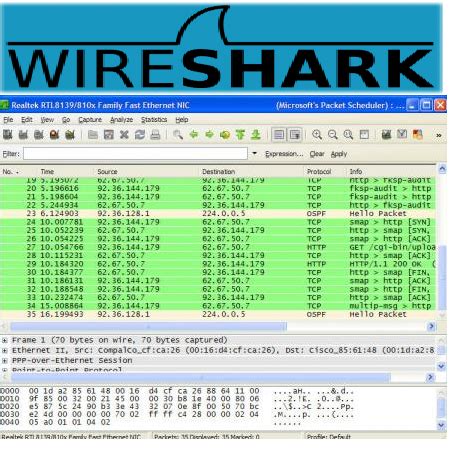
Task: Print packets toolbar icon
Action: point(155,135)
